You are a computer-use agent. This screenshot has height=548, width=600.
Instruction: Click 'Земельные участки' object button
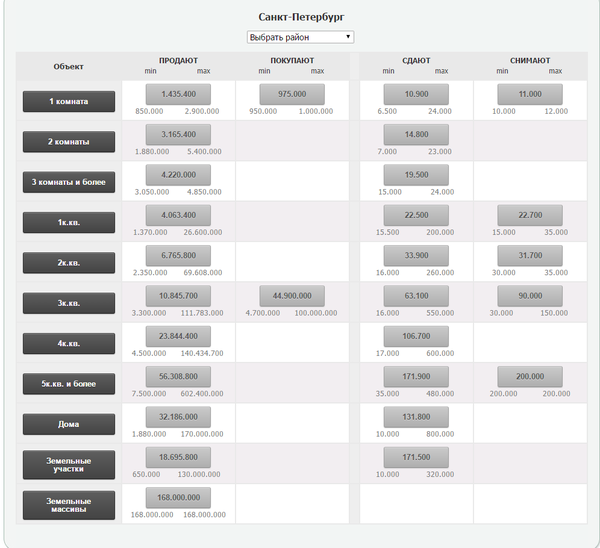coord(69,464)
